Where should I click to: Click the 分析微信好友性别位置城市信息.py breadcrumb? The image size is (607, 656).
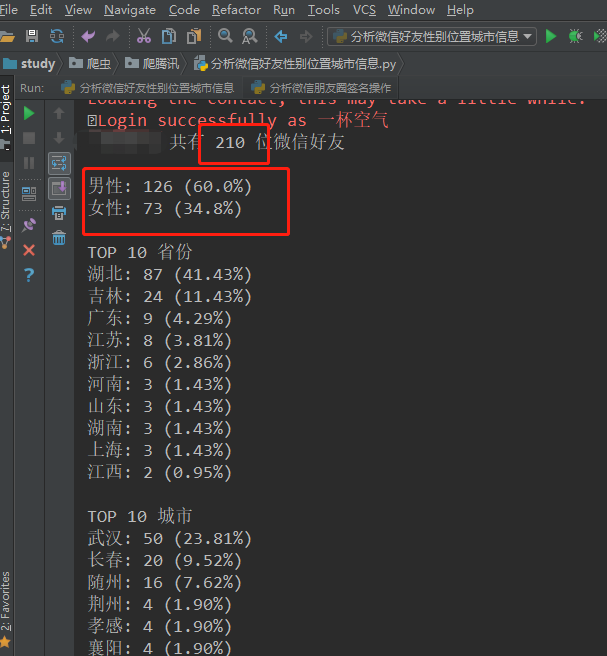coord(295,64)
